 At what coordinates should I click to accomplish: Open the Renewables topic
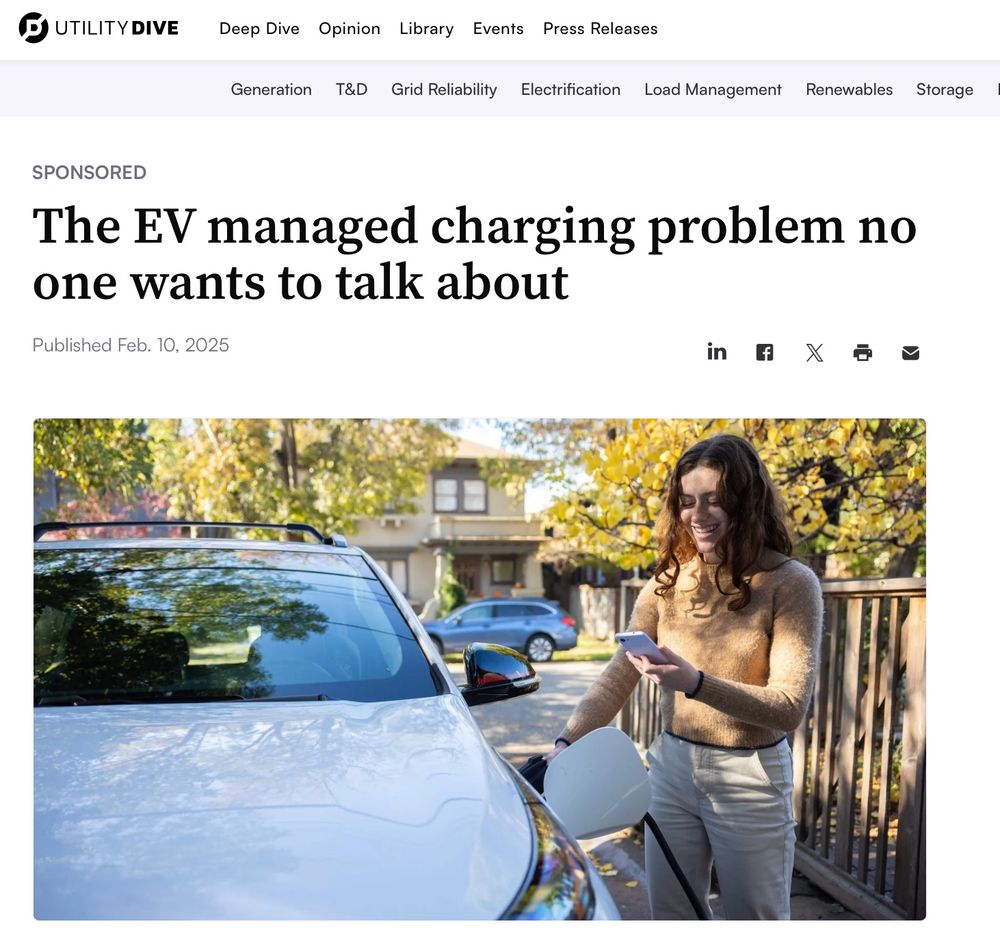pyautogui.click(x=849, y=89)
